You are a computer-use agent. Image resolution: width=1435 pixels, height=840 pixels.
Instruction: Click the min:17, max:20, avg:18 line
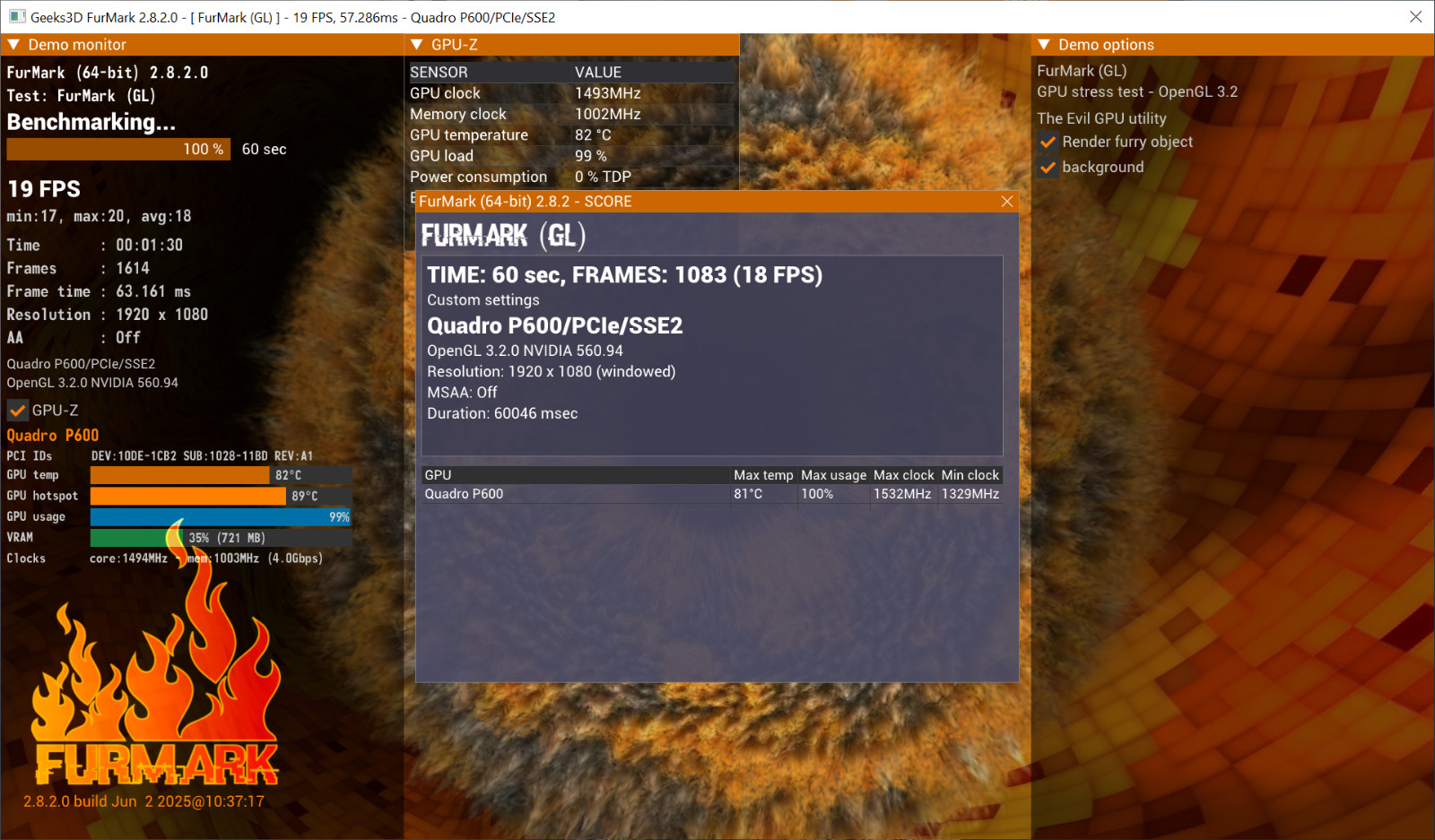pyautogui.click(x=99, y=216)
